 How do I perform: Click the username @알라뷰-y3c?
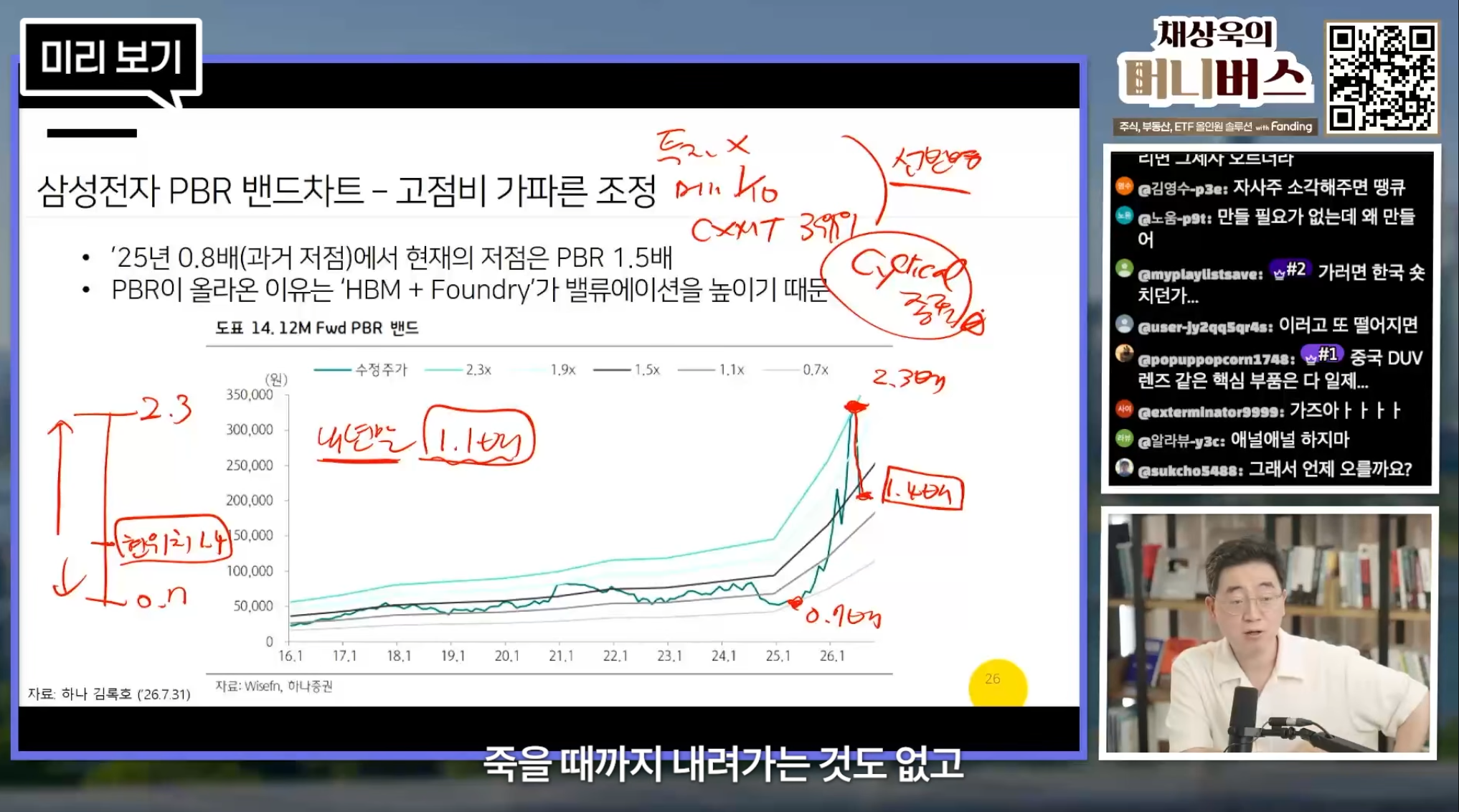[x=1181, y=441]
